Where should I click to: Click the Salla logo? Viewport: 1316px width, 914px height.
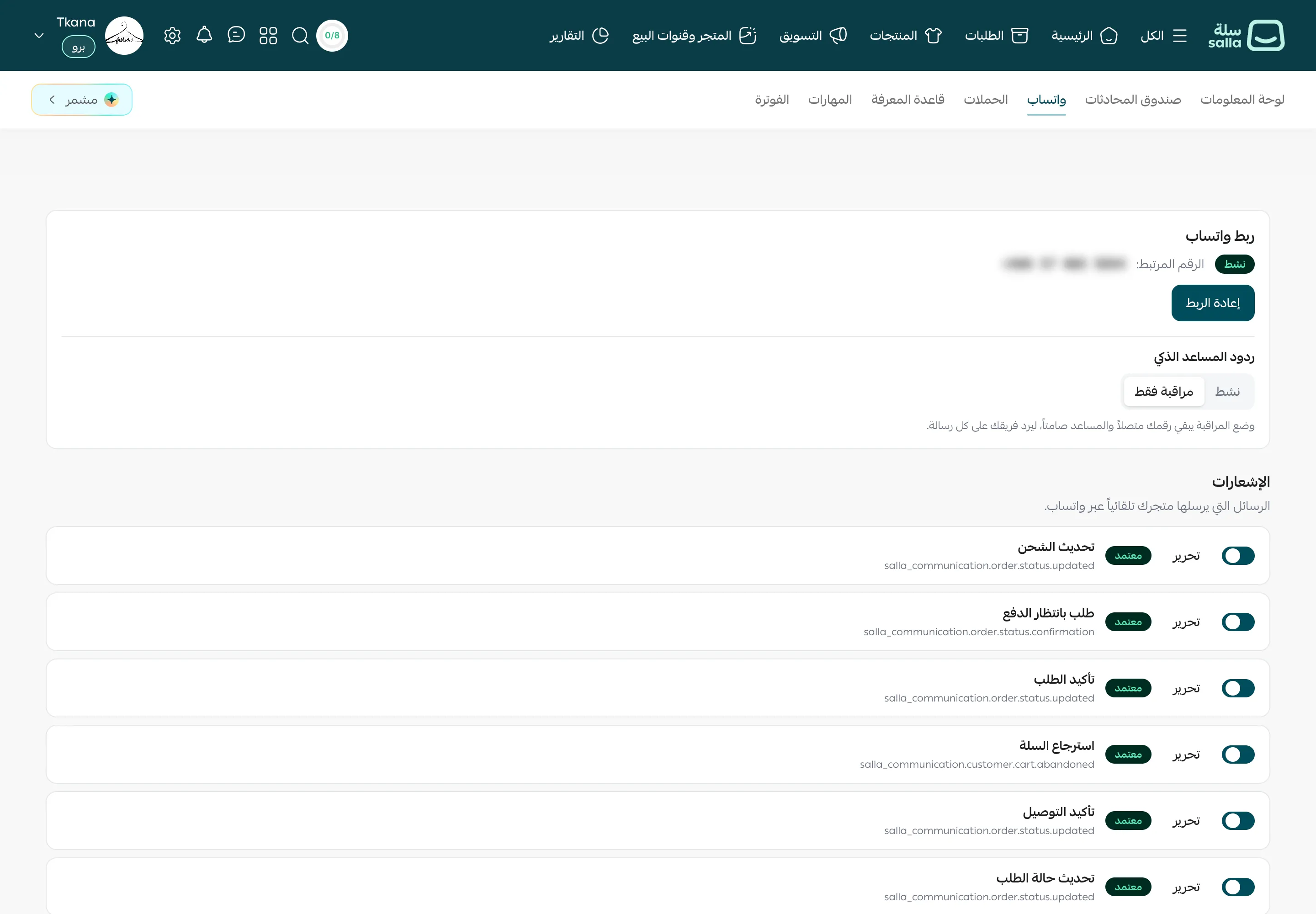click(x=1247, y=36)
